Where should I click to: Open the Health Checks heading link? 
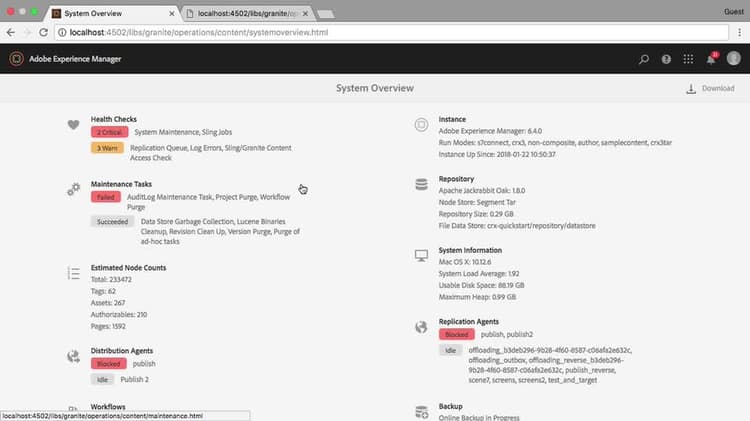tap(114, 119)
